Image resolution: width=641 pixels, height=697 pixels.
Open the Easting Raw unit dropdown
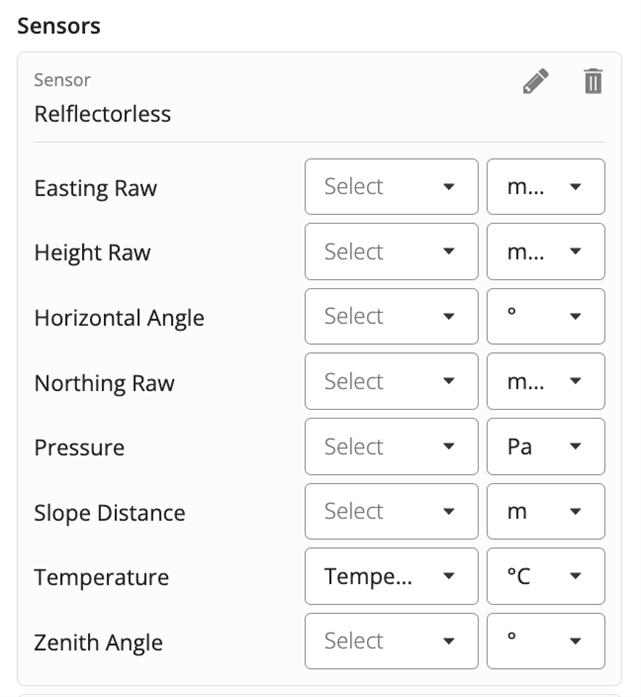[546, 187]
